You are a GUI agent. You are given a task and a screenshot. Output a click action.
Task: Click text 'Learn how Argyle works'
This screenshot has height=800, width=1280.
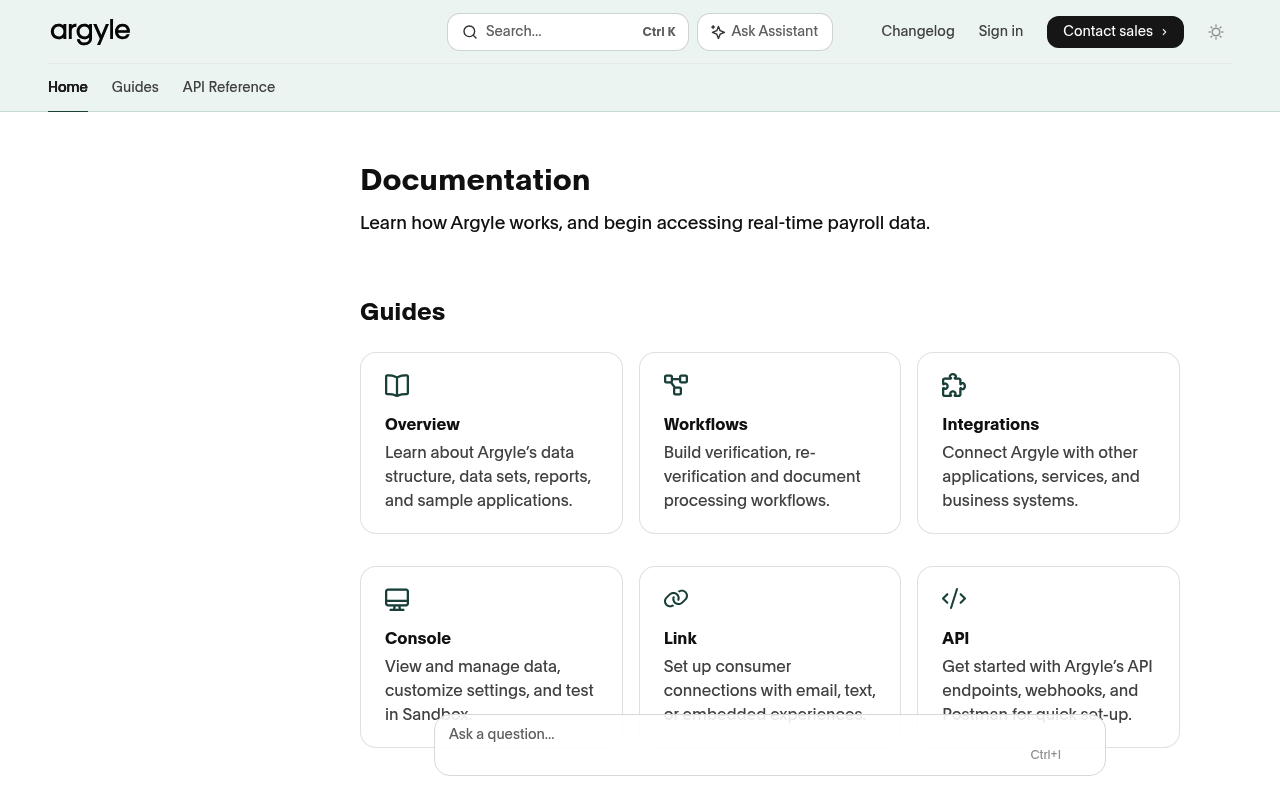tap(459, 223)
